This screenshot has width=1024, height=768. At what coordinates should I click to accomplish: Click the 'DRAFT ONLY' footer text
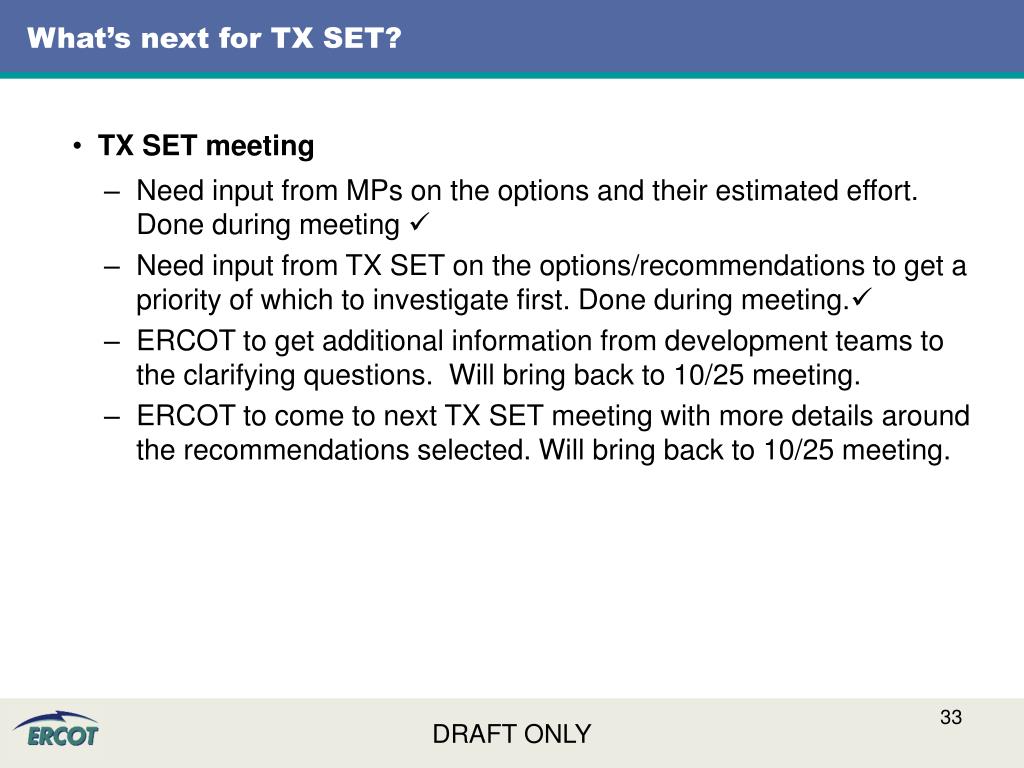pos(511,734)
